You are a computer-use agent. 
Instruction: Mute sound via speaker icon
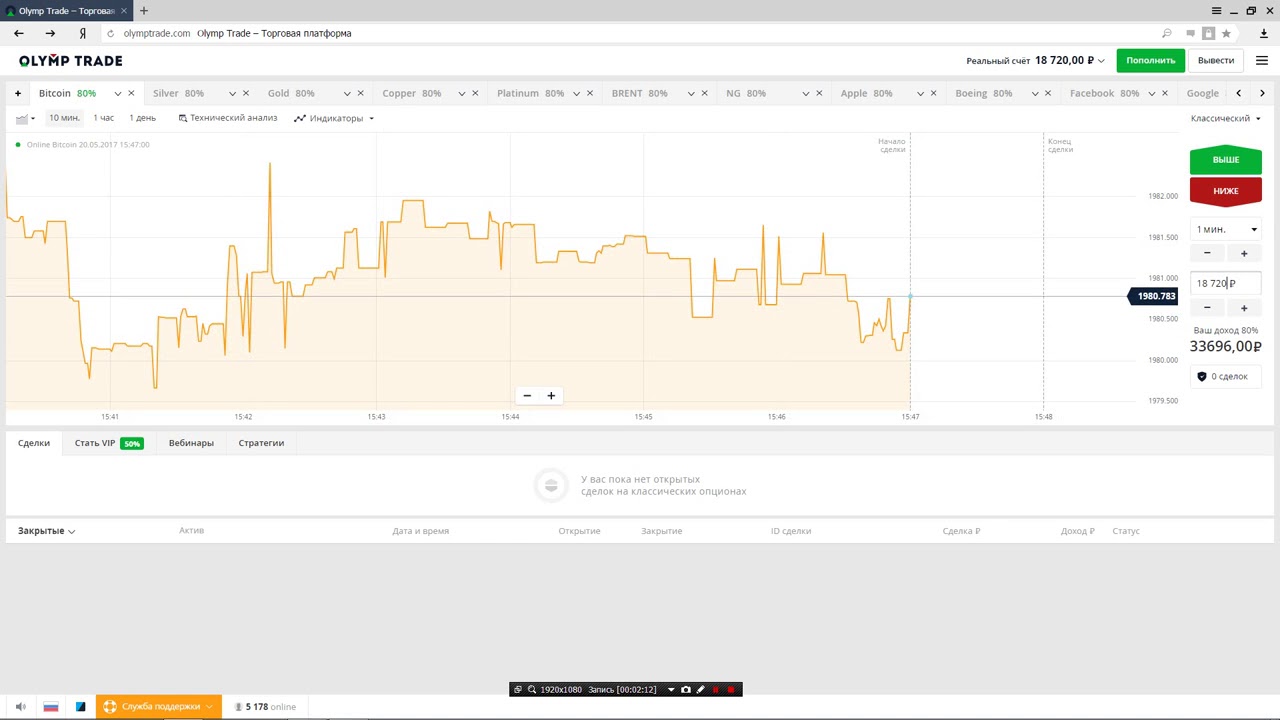point(21,707)
